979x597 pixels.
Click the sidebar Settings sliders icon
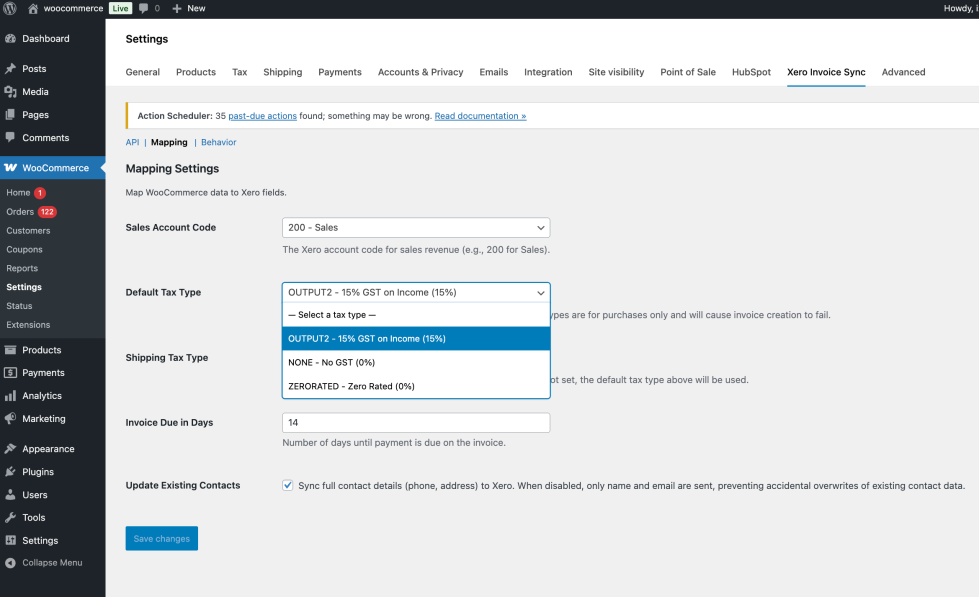10,541
